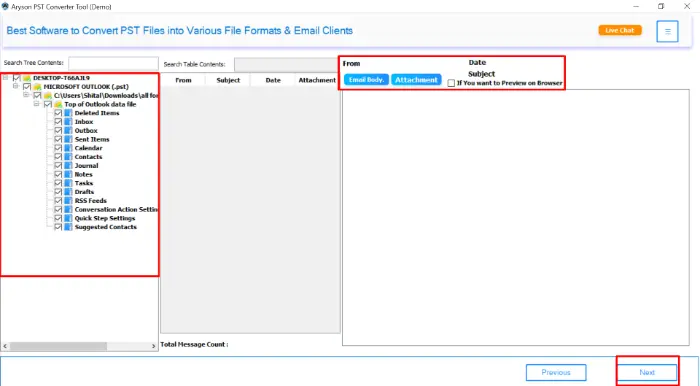Sort by the Subject column header
Viewport: 700px width, 386px height.
pyautogui.click(x=228, y=80)
